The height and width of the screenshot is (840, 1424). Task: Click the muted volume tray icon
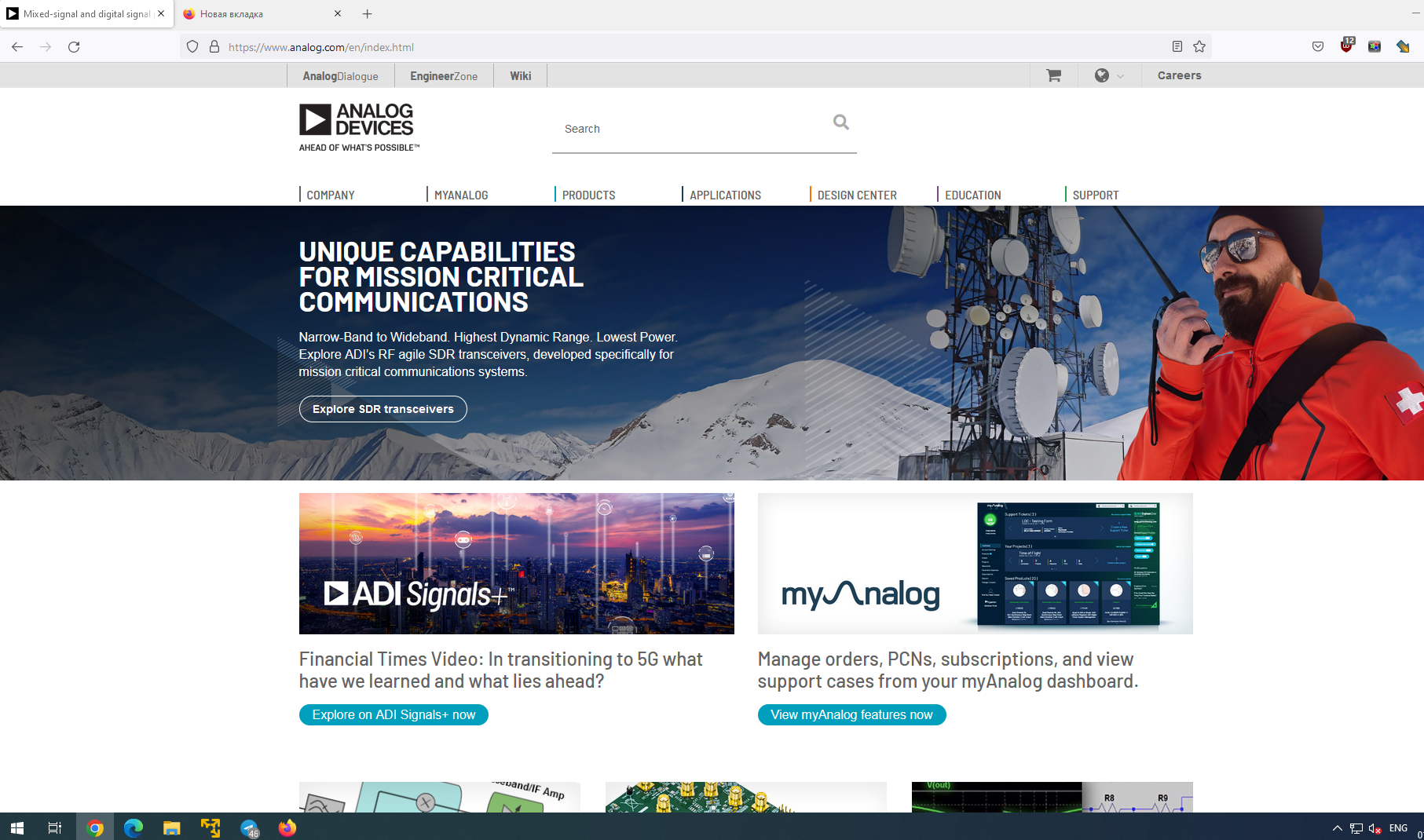click(x=1375, y=828)
